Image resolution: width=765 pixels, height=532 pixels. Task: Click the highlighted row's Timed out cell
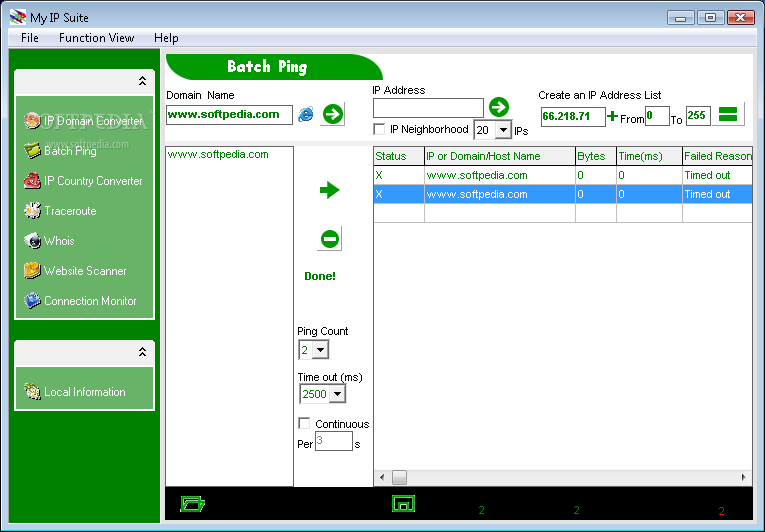click(x=717, y=194)
